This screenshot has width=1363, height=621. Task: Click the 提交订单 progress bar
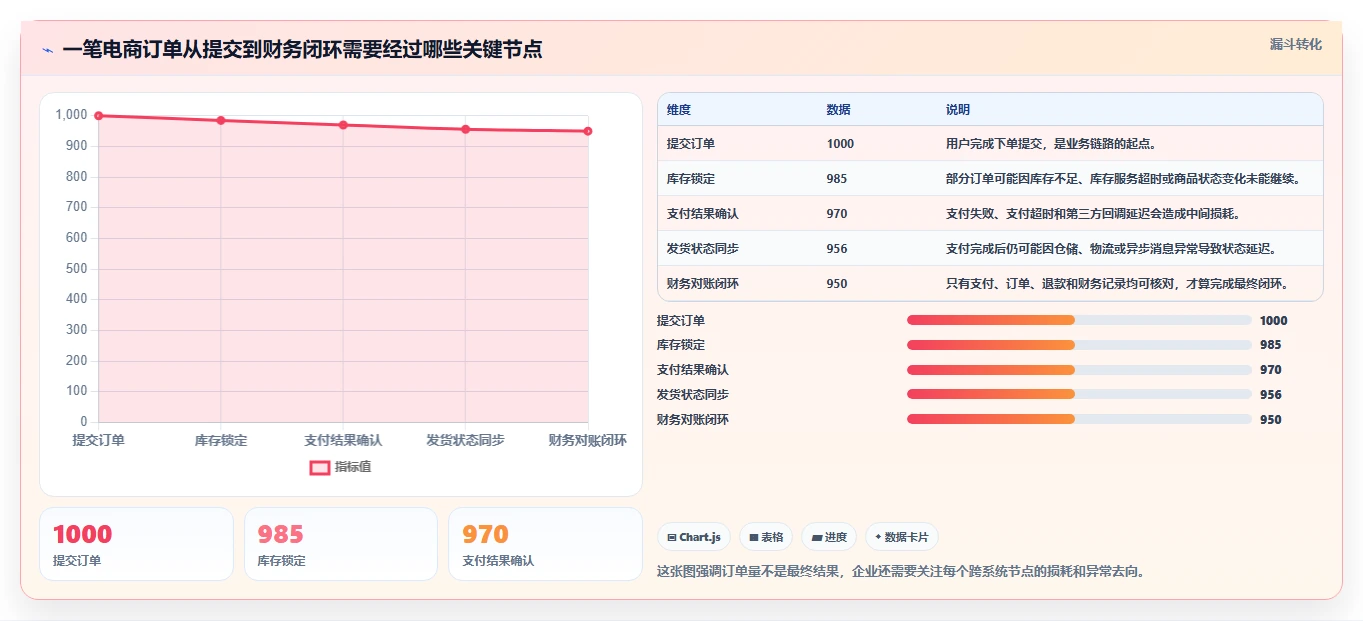pos(1079,320)
